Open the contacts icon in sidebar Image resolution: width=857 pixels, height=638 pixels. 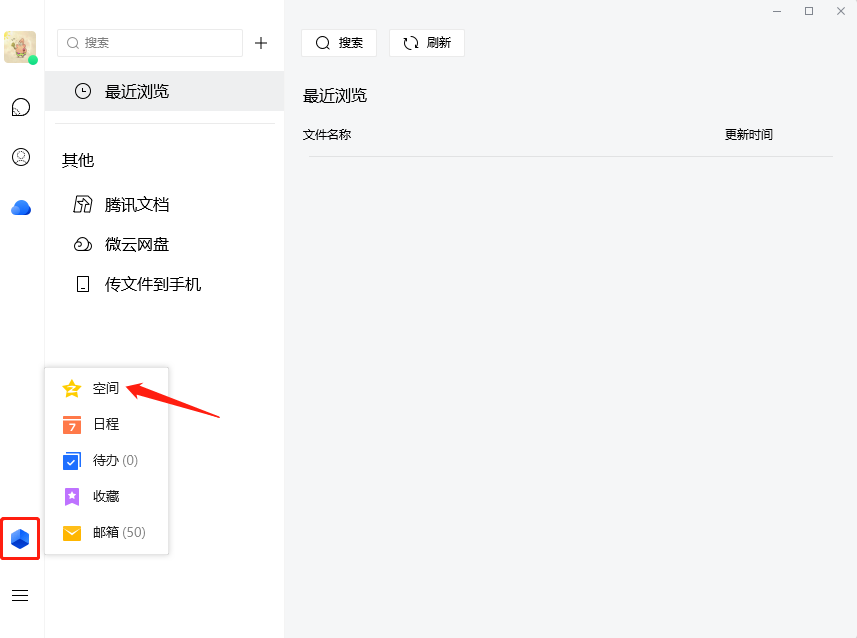coord(20,157)
